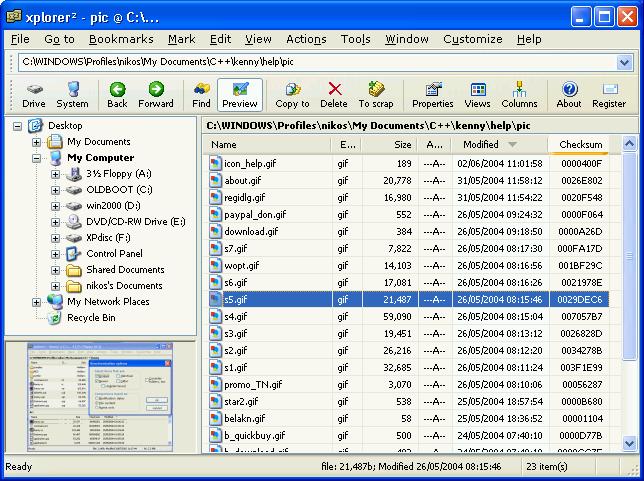Go back with the Back arrow
Viewport: 644px width, 481px height.
coord(117,94)
